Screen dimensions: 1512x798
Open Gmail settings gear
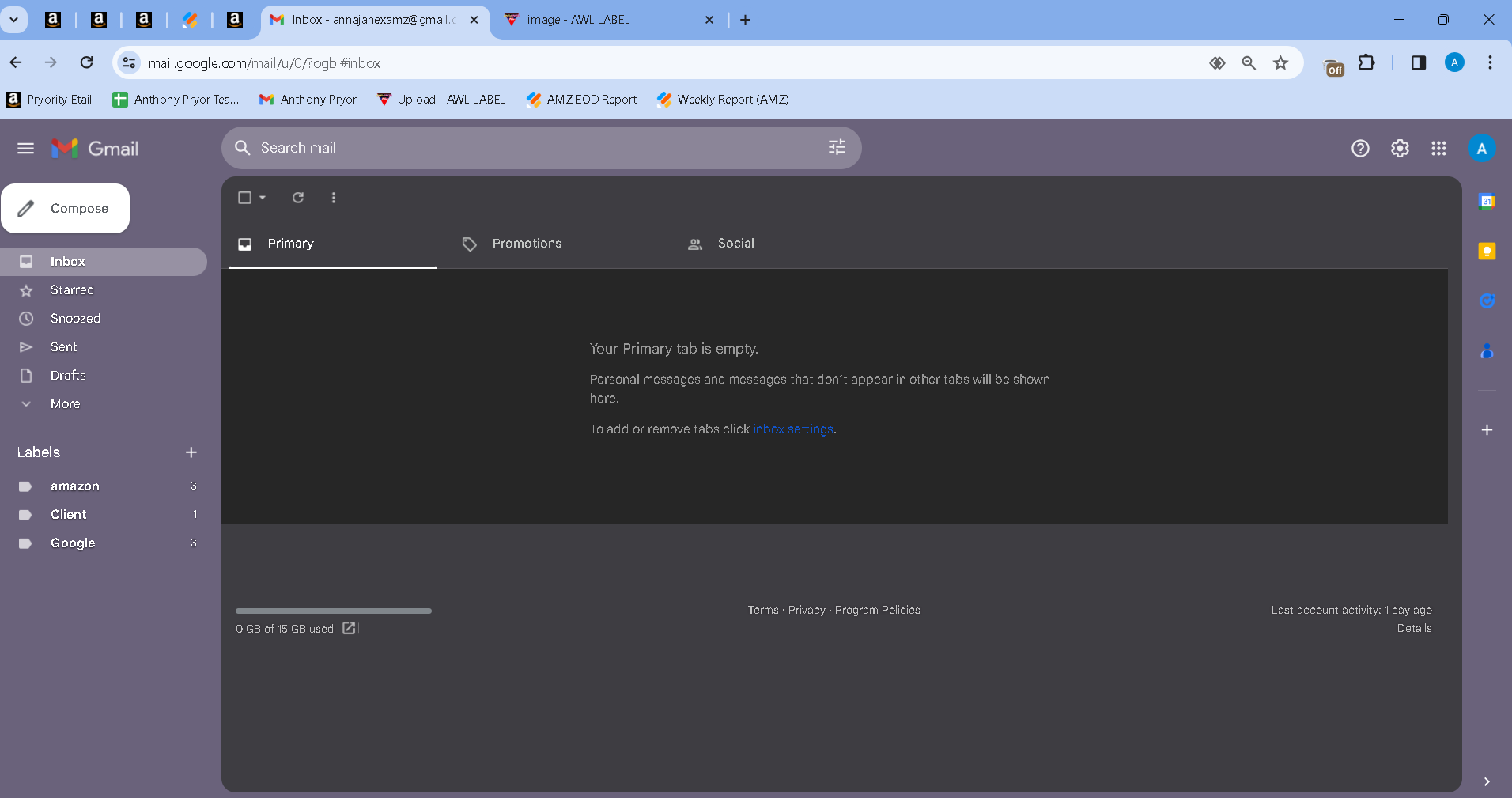point(1400,148)
